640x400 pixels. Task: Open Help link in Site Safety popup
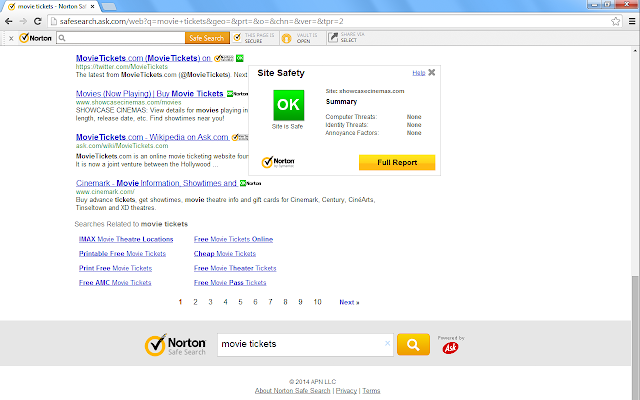point(418,73)
